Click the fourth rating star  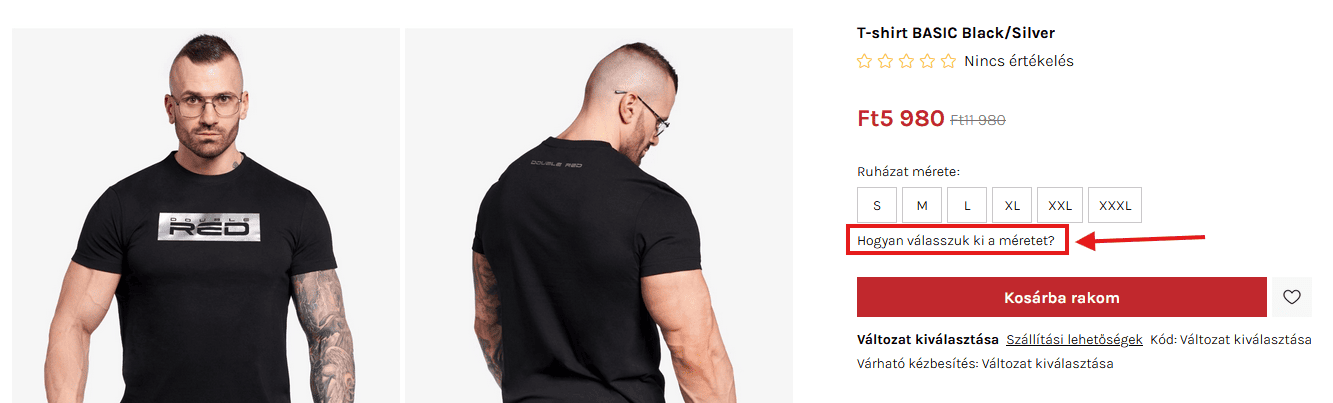[x=927, y=61]
